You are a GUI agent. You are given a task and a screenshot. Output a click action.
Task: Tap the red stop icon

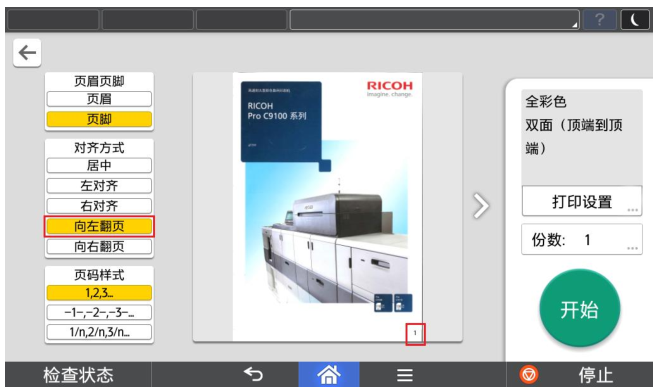point(529,375)
